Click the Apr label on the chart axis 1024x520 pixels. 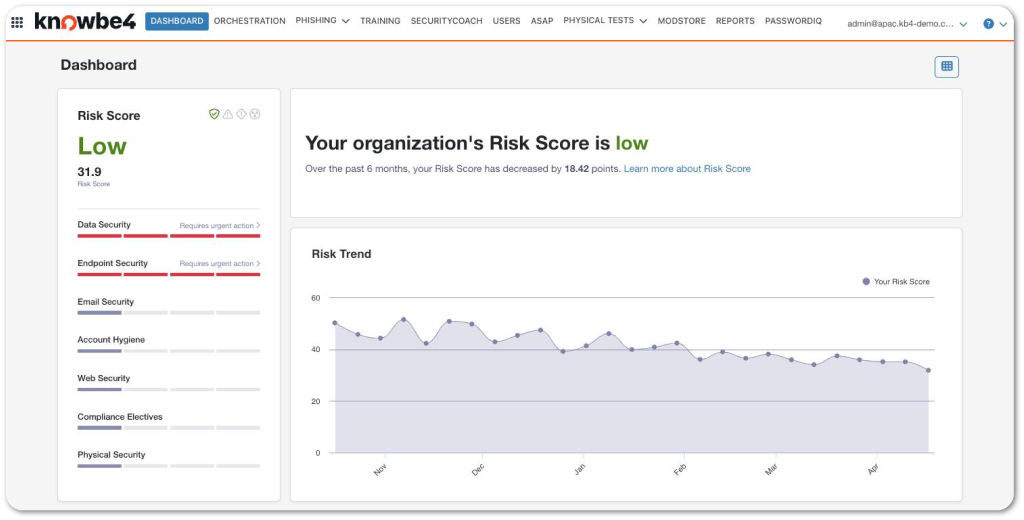point(872,469)
